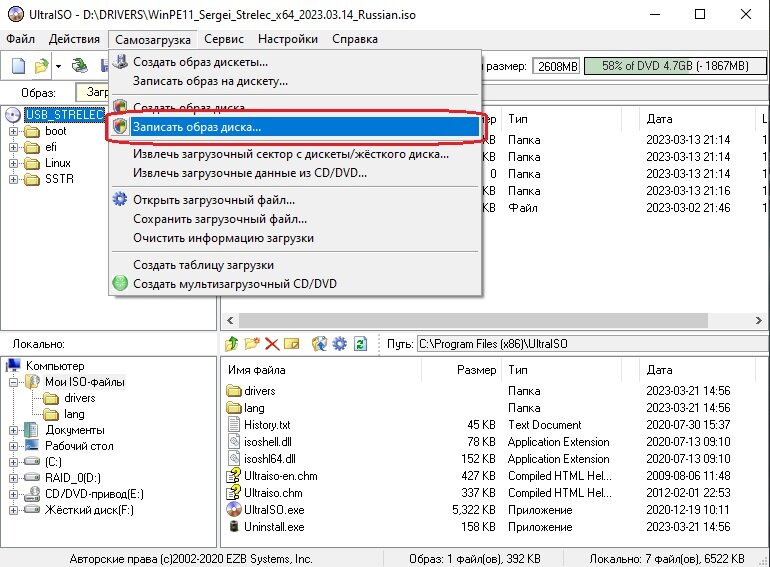
Task: Click the gear icon beside Открыть загрузочный файл
Action: point(120,199)
